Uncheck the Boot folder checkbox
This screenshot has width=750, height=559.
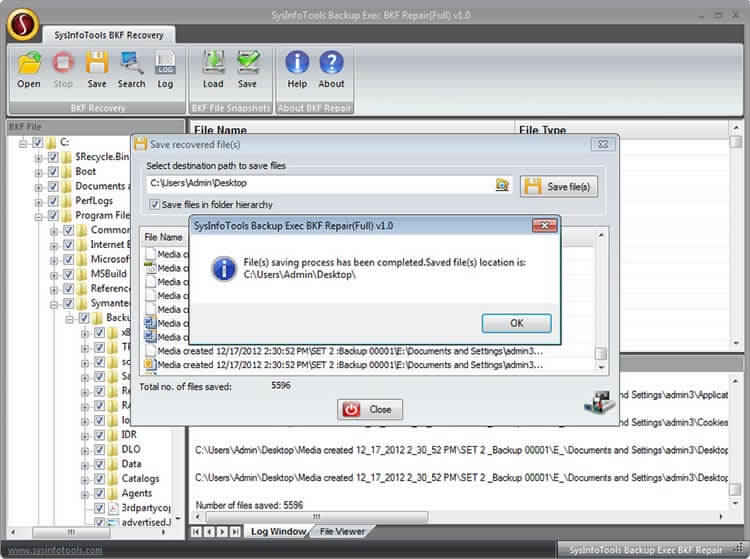53,172
